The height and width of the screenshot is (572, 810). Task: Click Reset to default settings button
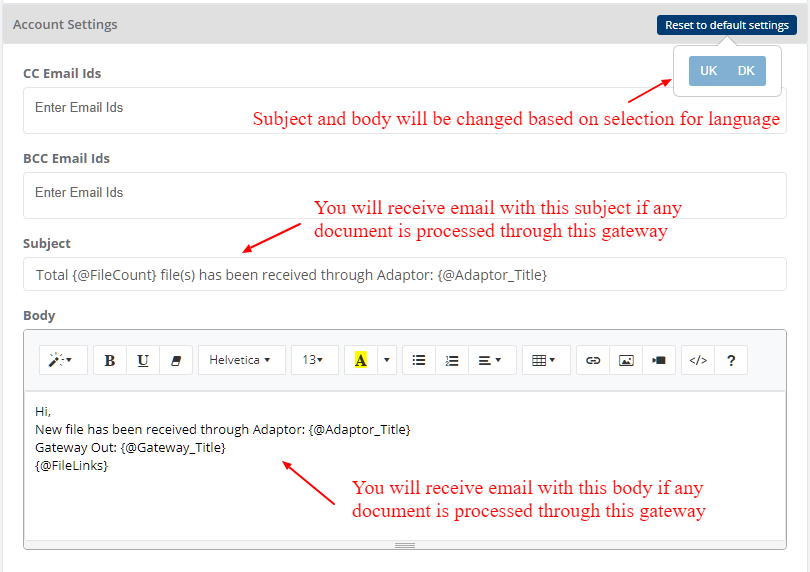pyautogui.click(x=727, y=25)
